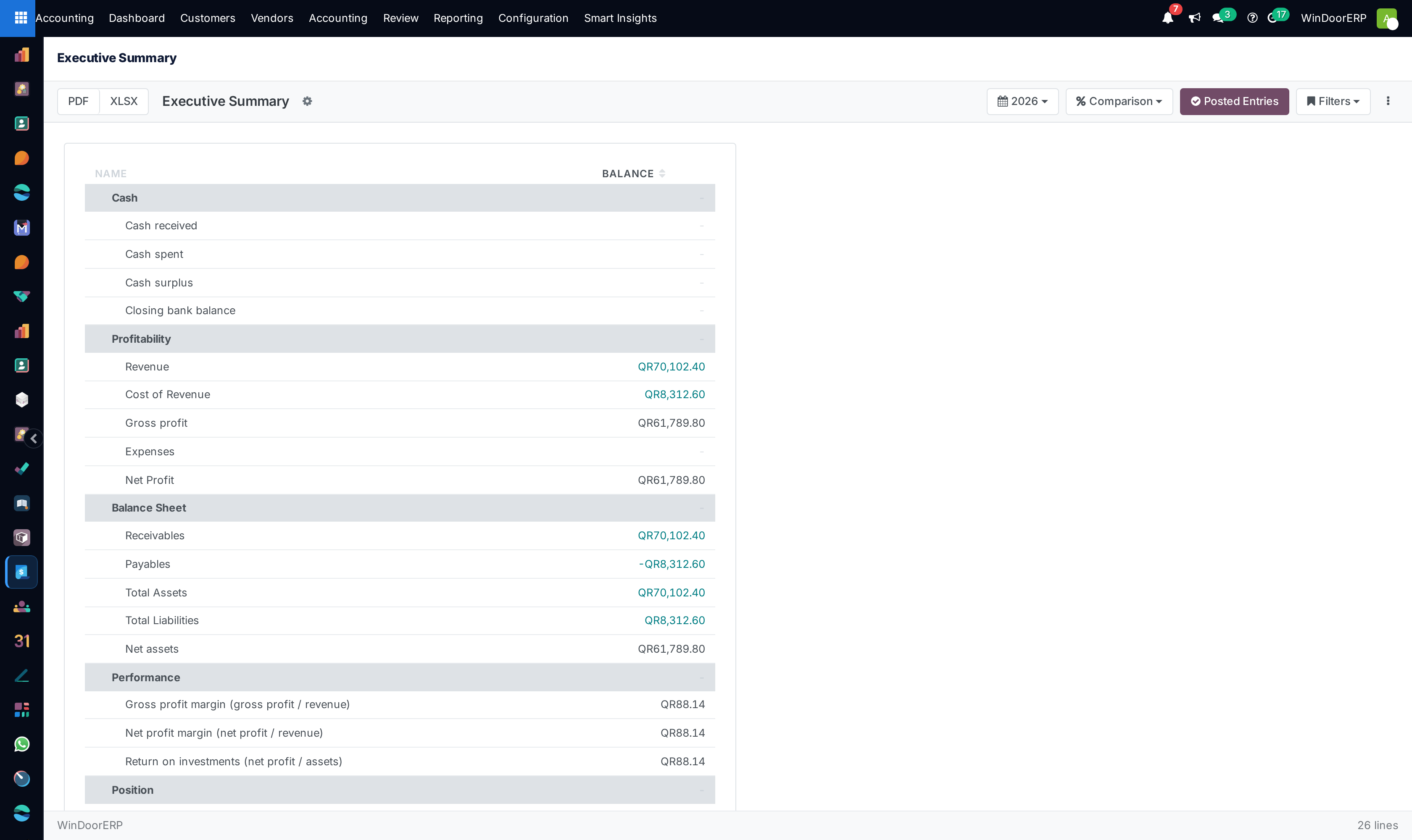Open the green user avatar menu
The height and width of the screenshot is (840, 1412).
click(1386, 18)
